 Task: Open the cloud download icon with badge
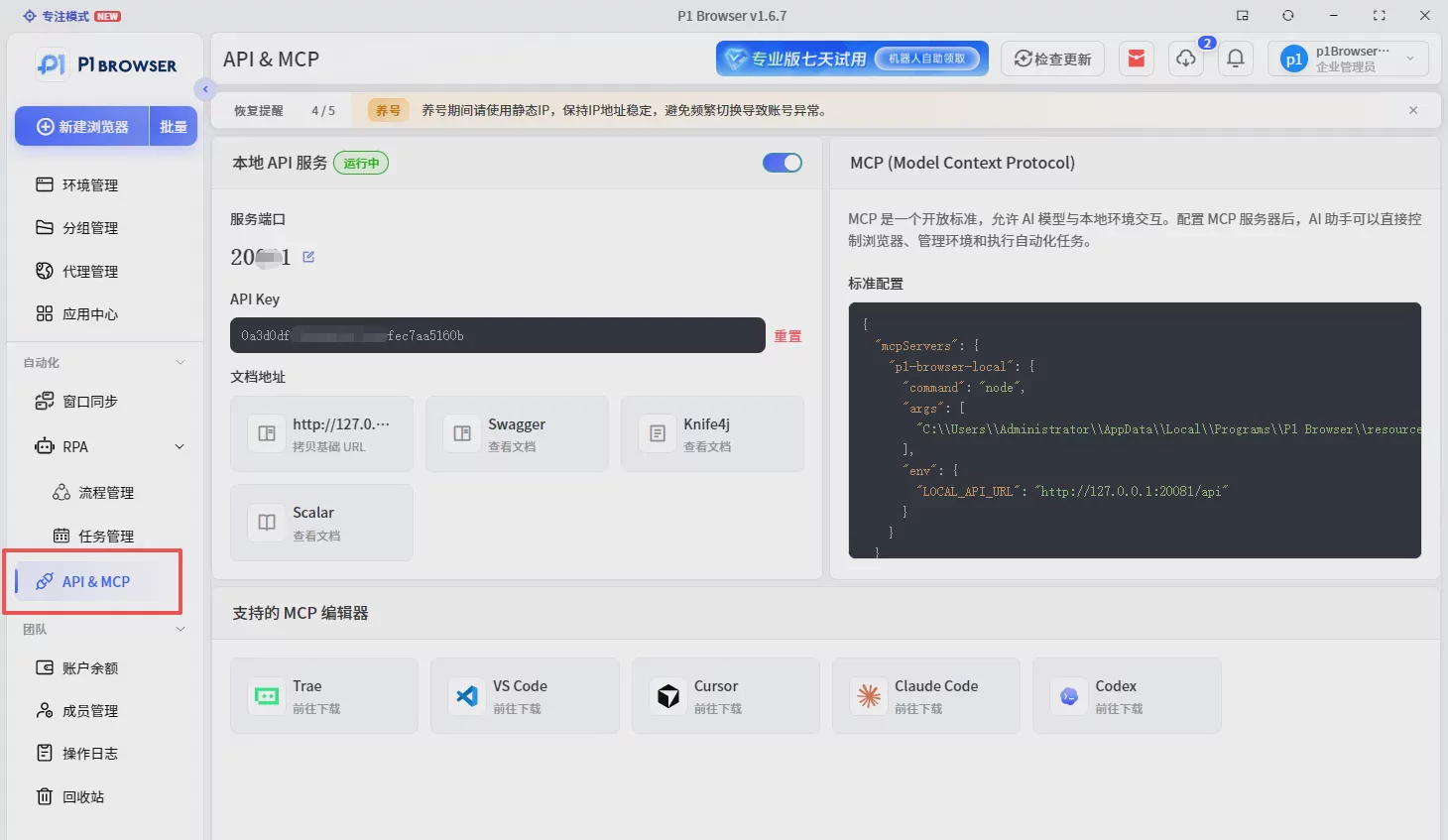click(x=1186, y=59)
